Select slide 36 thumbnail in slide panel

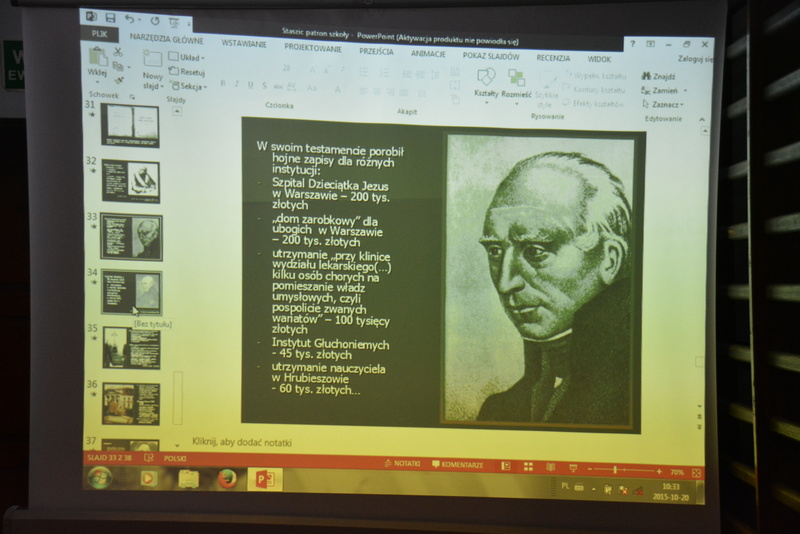(x=131, y=403)
